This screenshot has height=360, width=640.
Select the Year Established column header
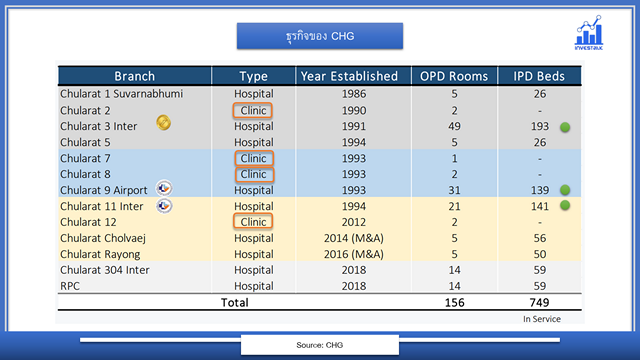(x=353, y=76)
